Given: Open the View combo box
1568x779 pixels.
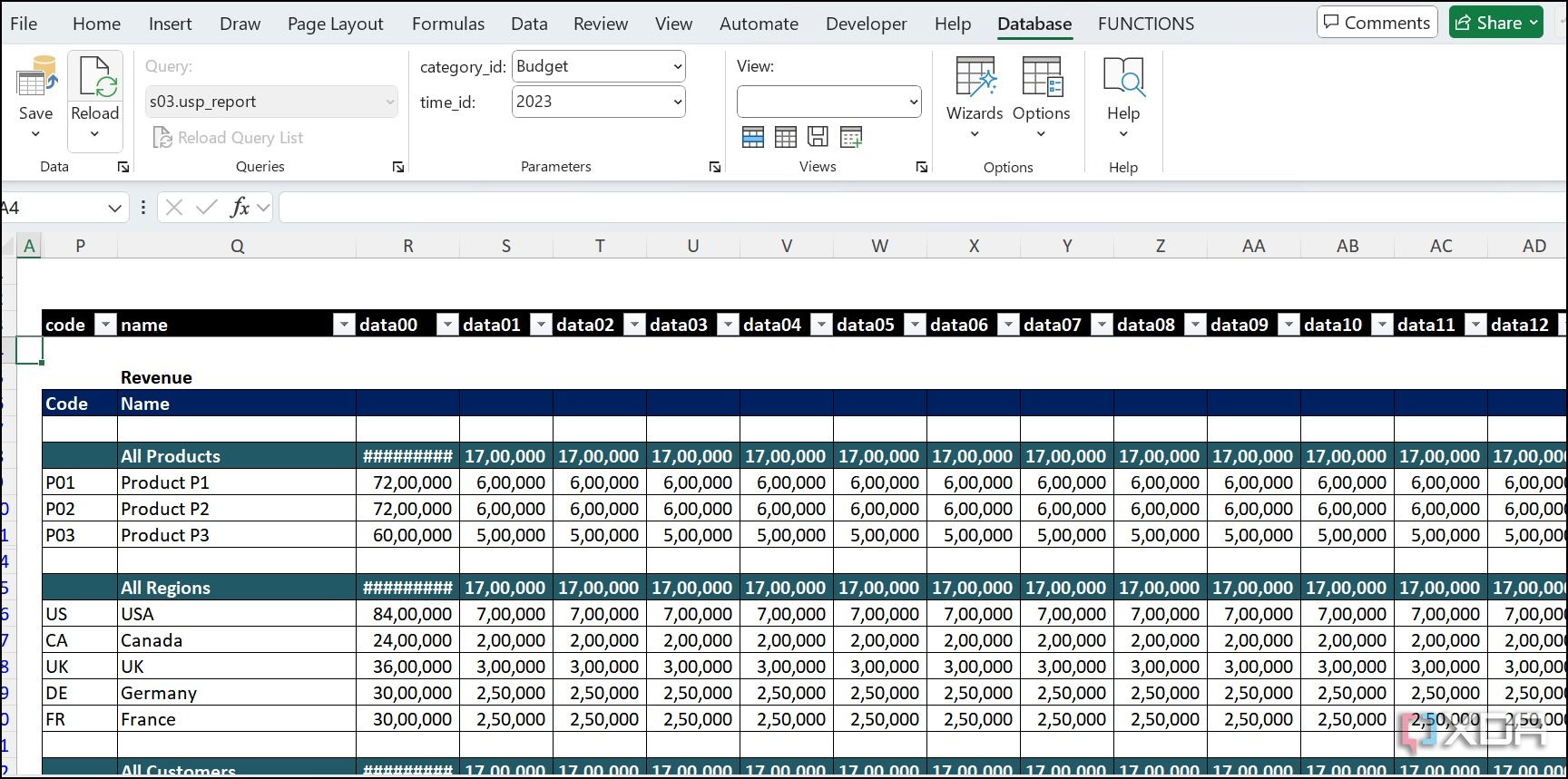Looking at the screenshot, I should (x=829, y=102).
